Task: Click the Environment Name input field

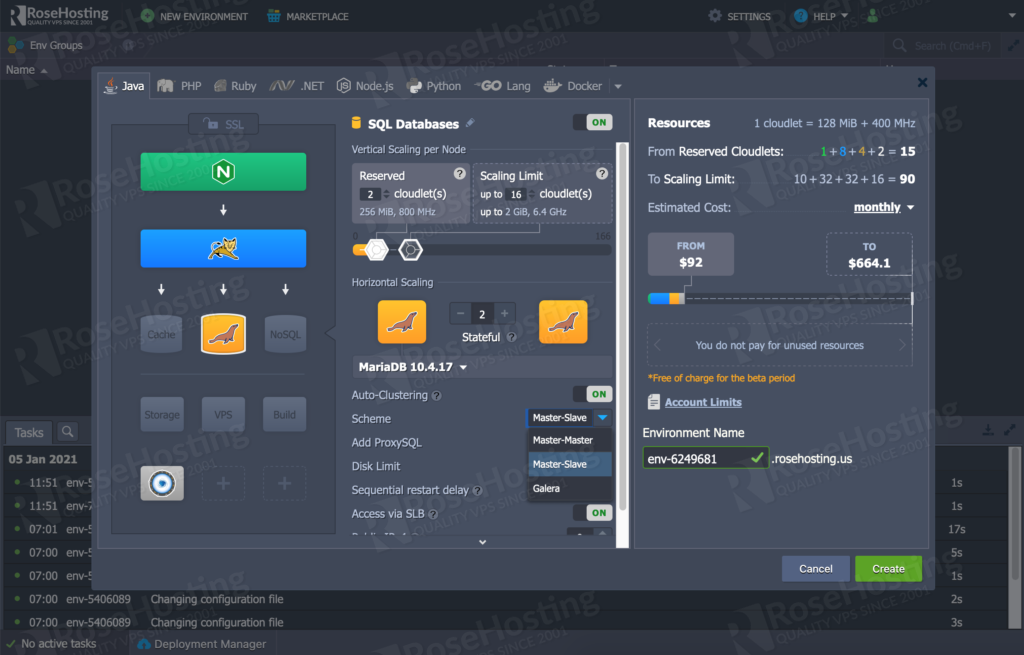Action: point(705,458)
